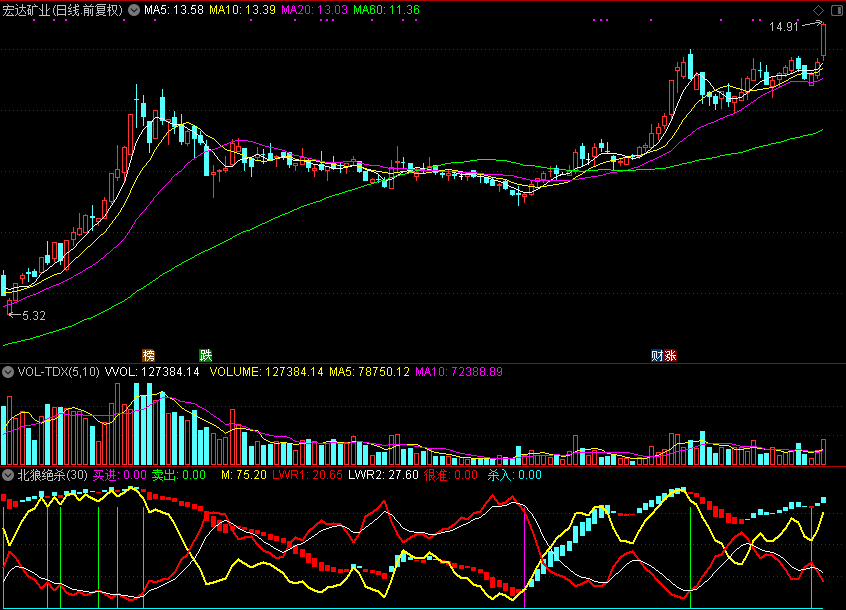Image resolution: width=846 pixels, height=610 pixels.
Task: Select volume MA5: 78750.12 label
Action: 369,372
